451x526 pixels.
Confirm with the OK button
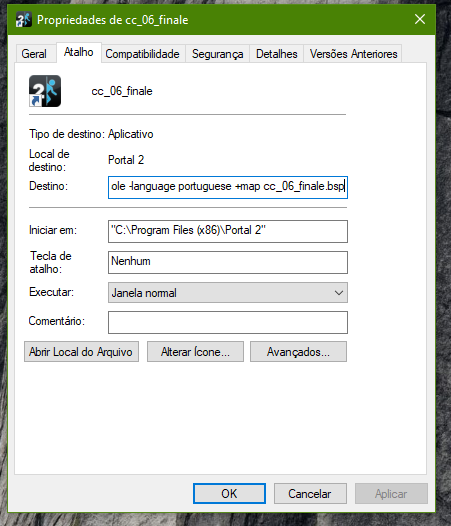pos(229,493)
